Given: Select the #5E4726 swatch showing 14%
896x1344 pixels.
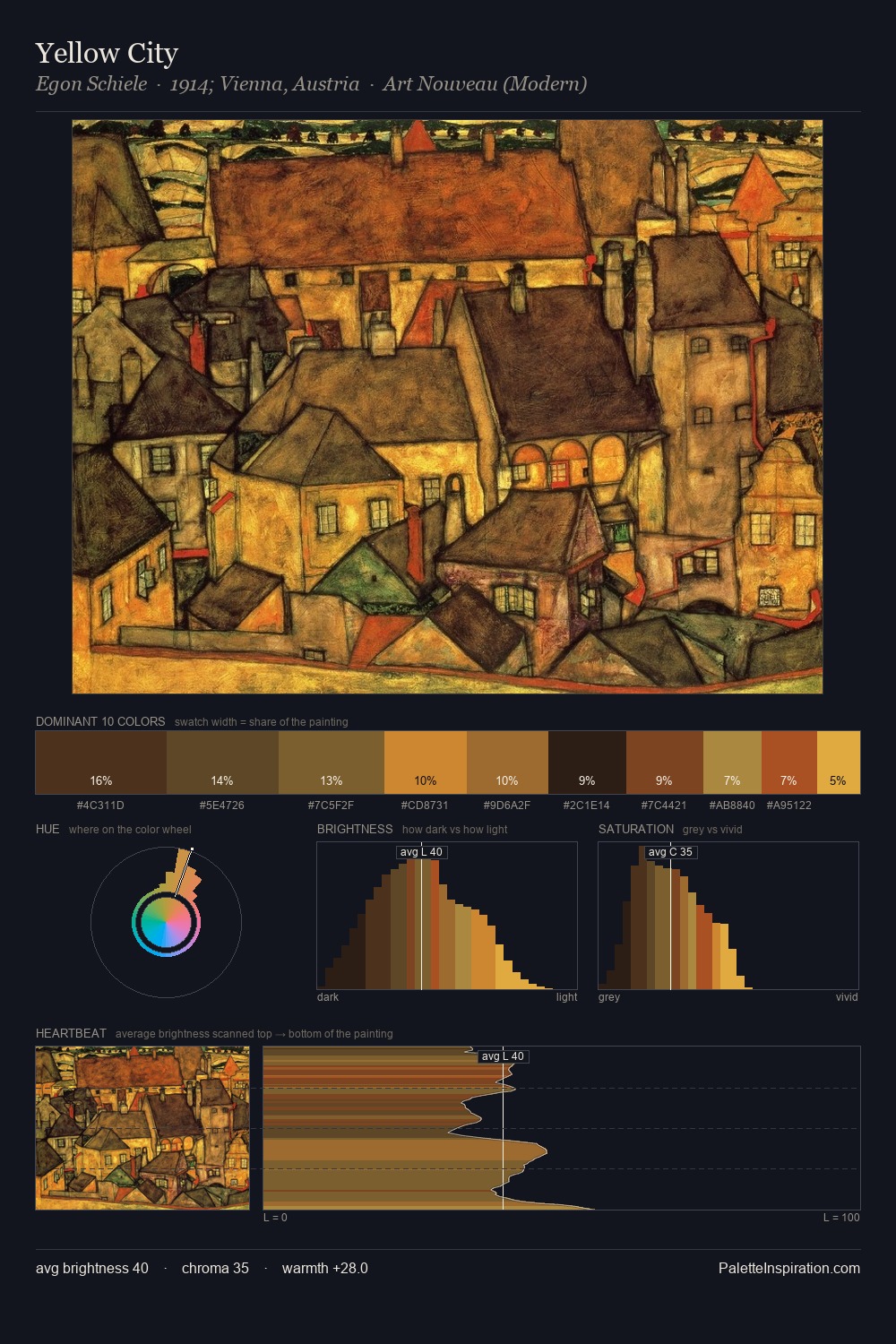Looking at the screenshot, I should click(223, 762).
